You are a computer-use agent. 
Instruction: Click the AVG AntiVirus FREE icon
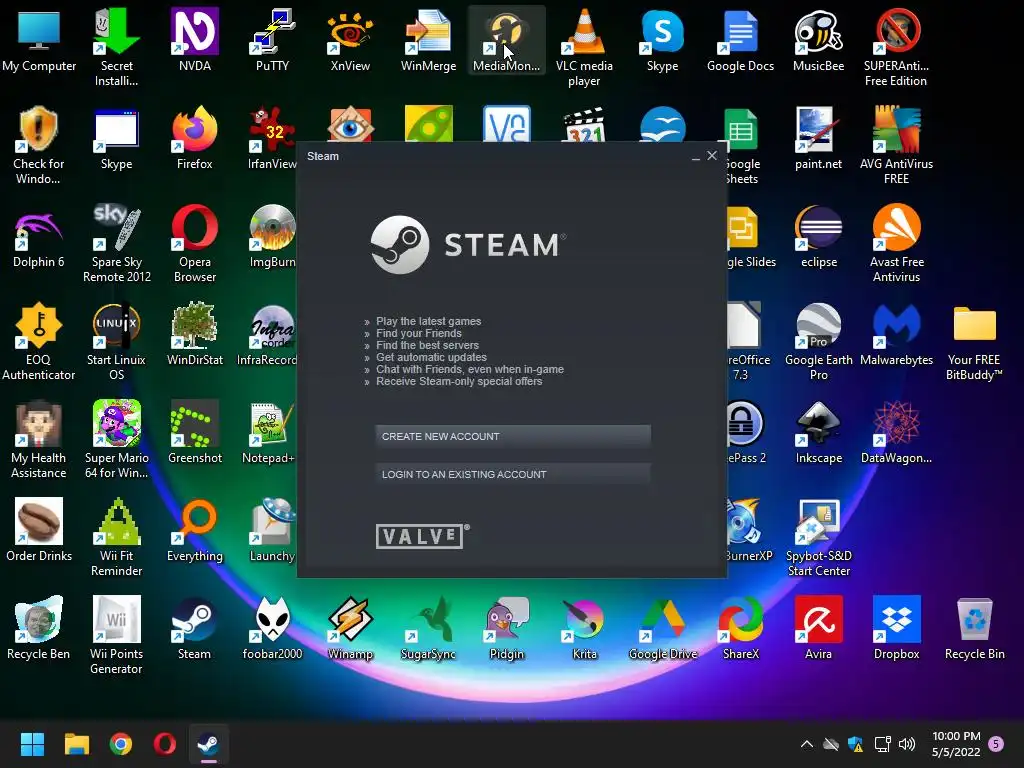896,145
